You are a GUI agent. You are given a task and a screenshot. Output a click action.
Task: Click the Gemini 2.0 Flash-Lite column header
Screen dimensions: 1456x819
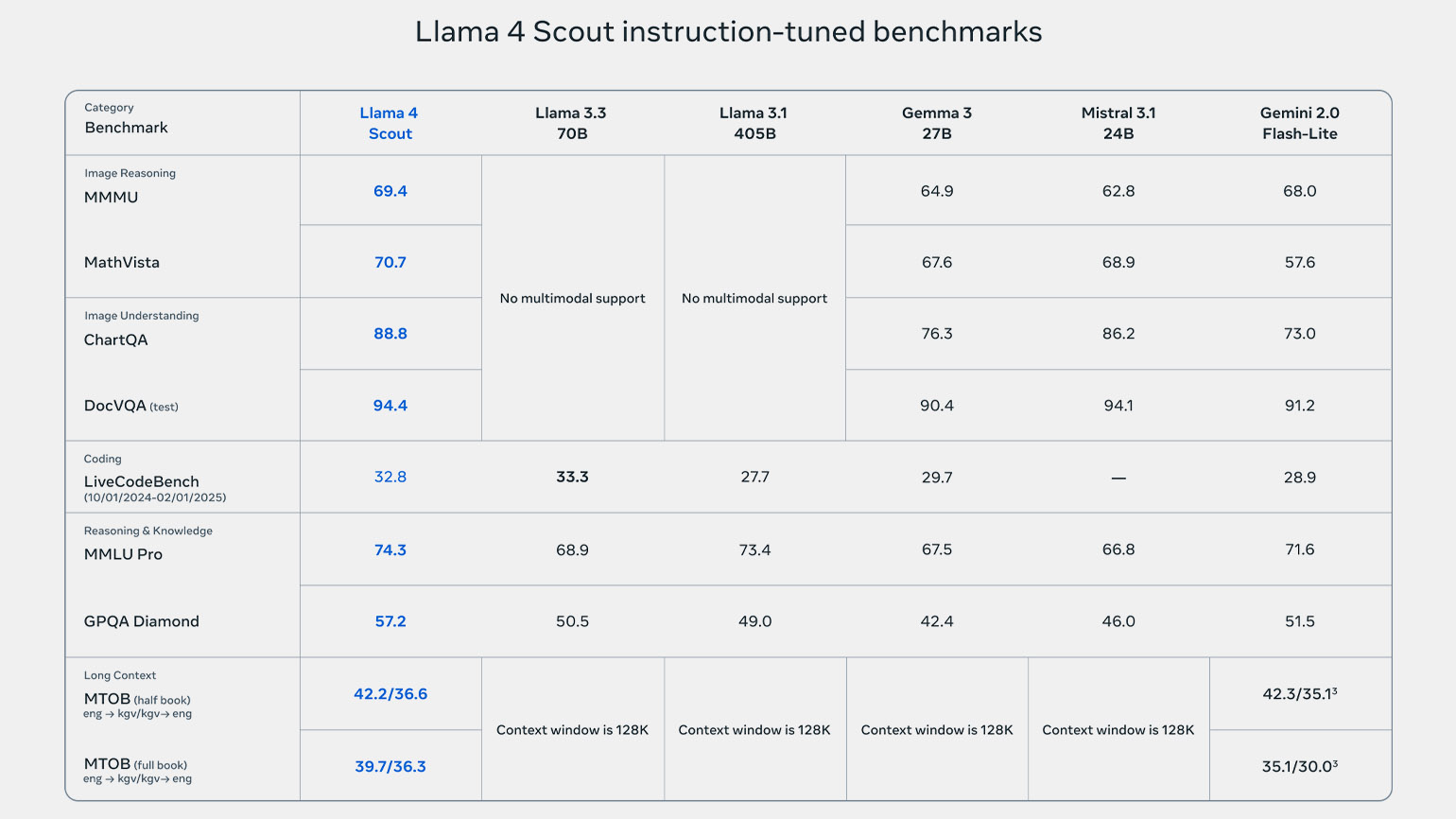[x=1299, y=123]
